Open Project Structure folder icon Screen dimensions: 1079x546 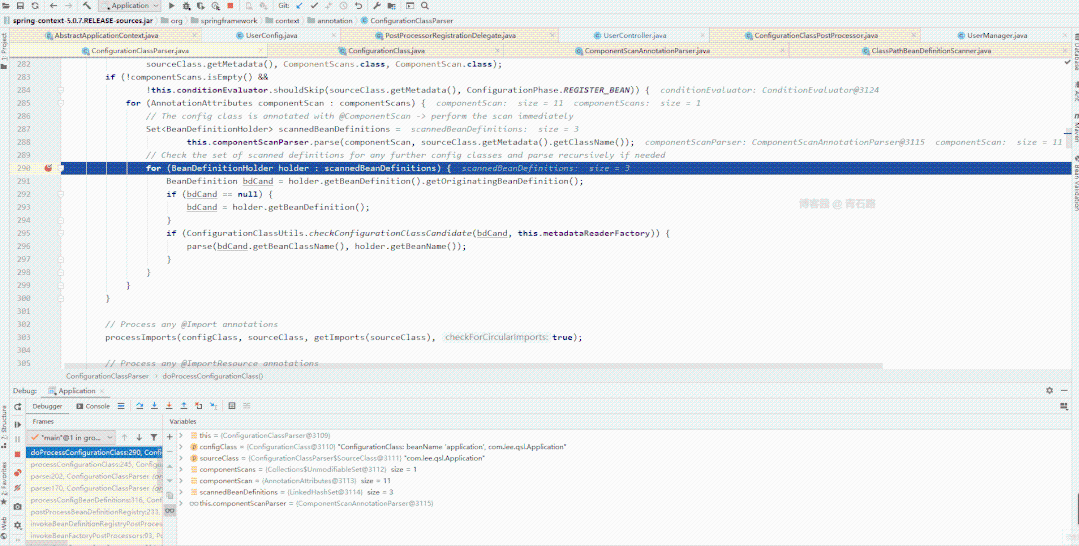click(x=392, y=6)
